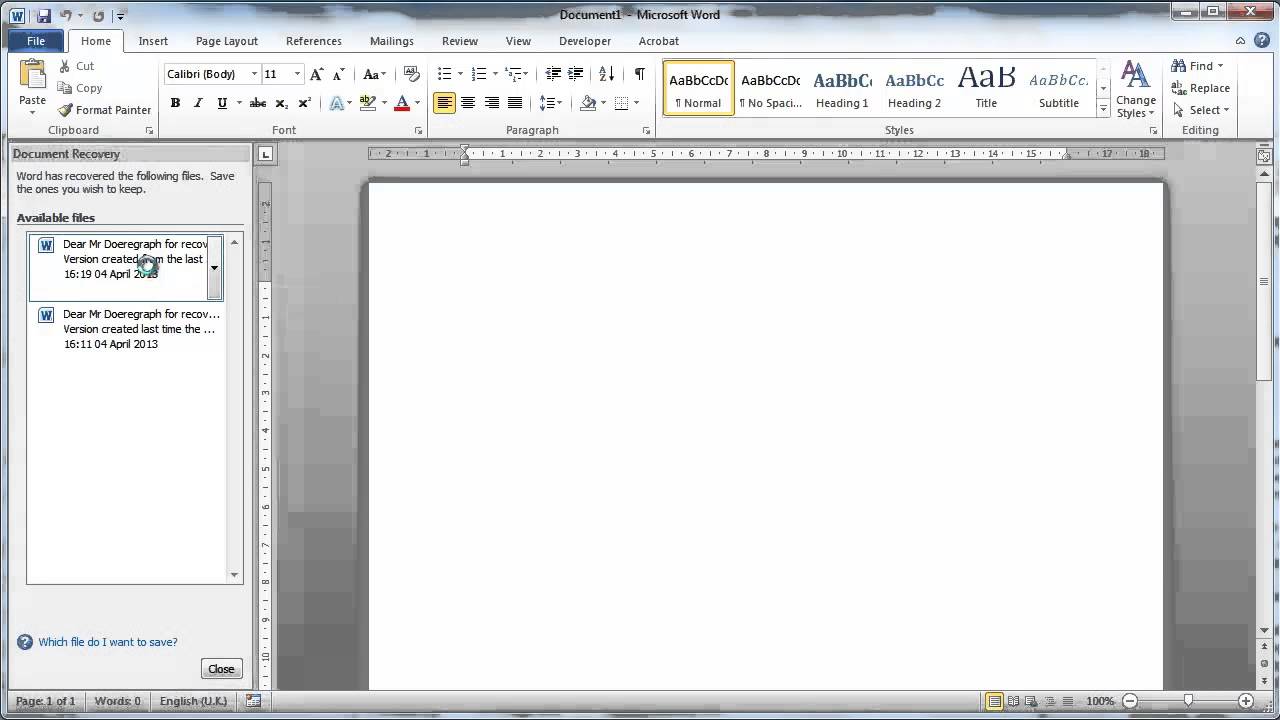Open 'Which file do I want to save?' link
1280x720 pixels.
(x=108, y=642)
